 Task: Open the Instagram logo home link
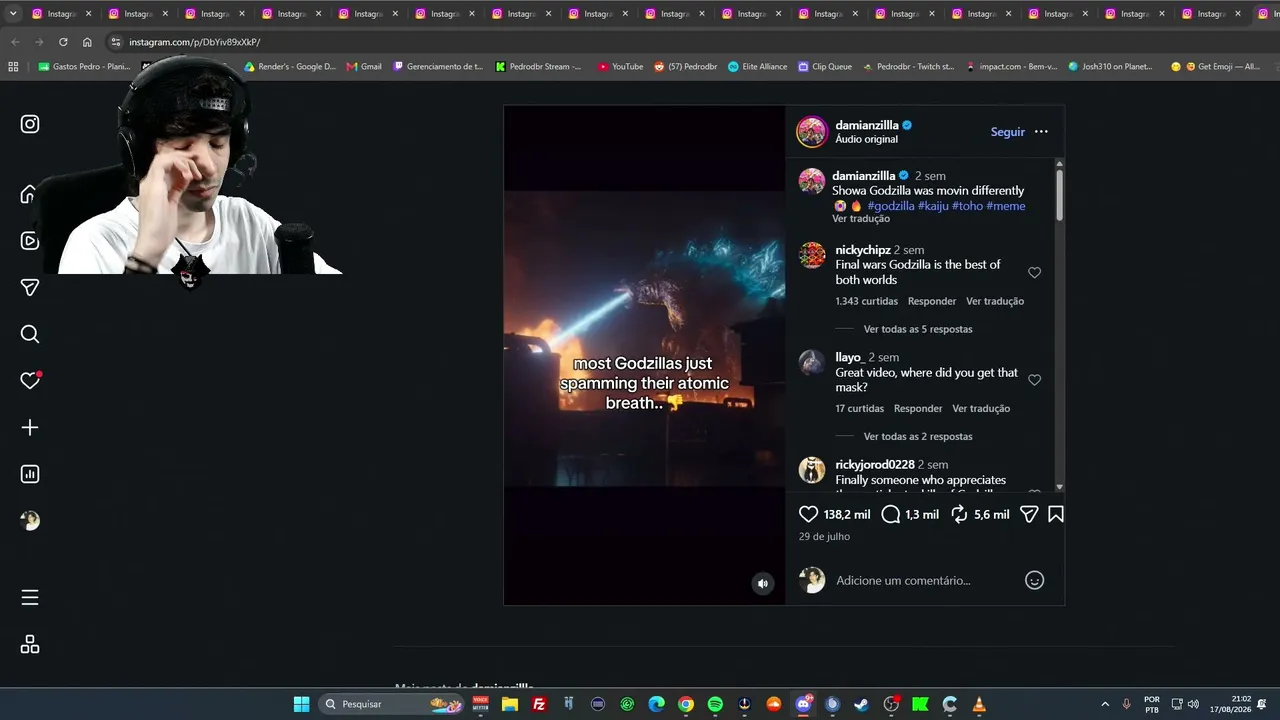point(30,124)
